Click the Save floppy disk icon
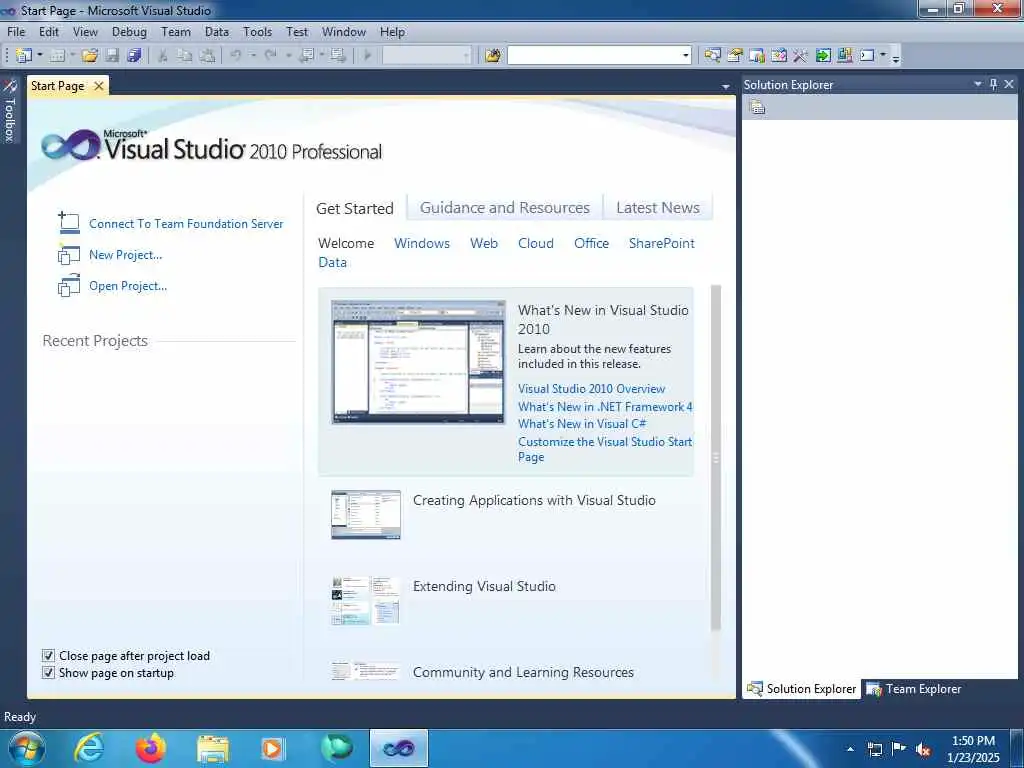Viewport: 1024px width, 768px height. point(112,56)
